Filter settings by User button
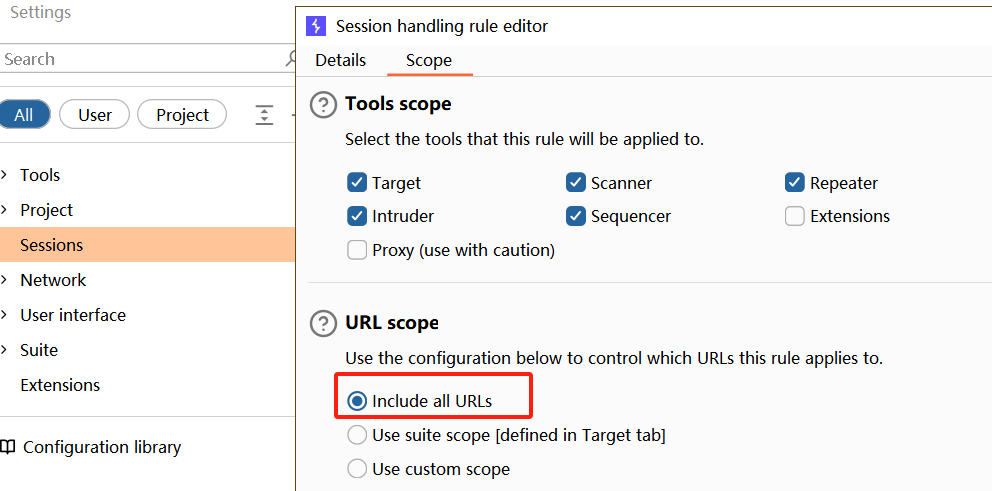 [x=94, y=115]
